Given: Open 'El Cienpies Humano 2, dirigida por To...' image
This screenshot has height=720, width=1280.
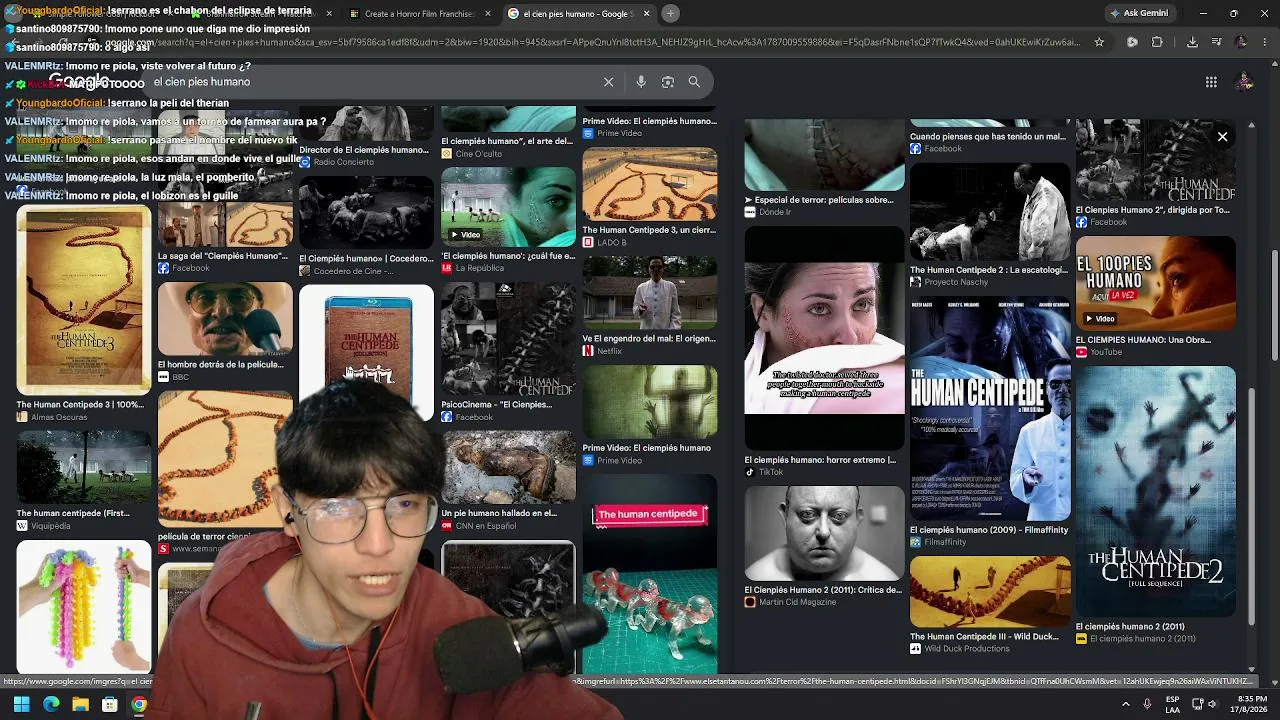Looking at the screenshot, I should click(1156, 162).
